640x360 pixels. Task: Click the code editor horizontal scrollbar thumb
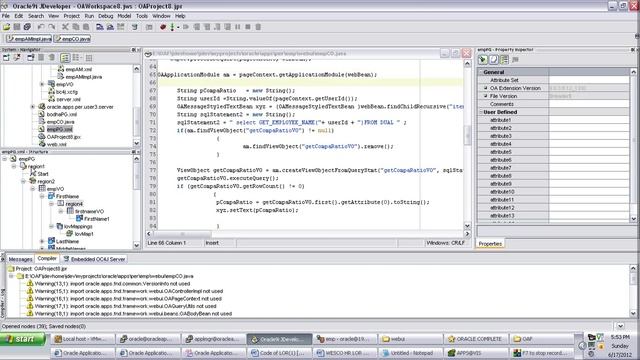182,234
